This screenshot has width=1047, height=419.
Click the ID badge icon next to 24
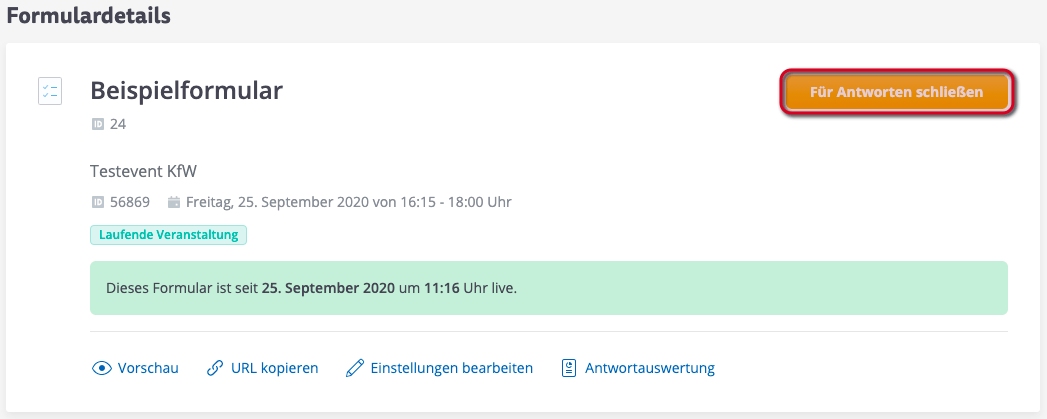pos(98,125)
